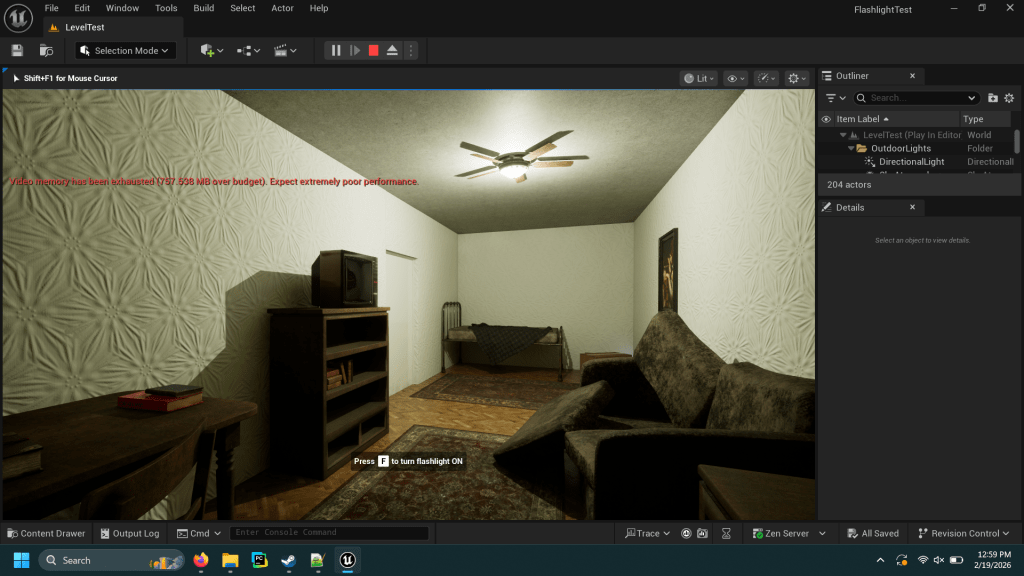This screenshot has height=576, width=1024.
Task: Open the Lit view mode dropdown
Action: pos(699,78)
